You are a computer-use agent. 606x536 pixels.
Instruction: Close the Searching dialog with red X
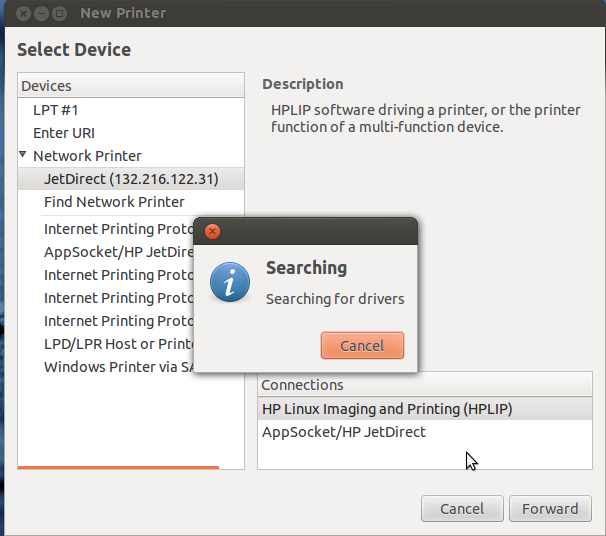click(x=212, y=231)
